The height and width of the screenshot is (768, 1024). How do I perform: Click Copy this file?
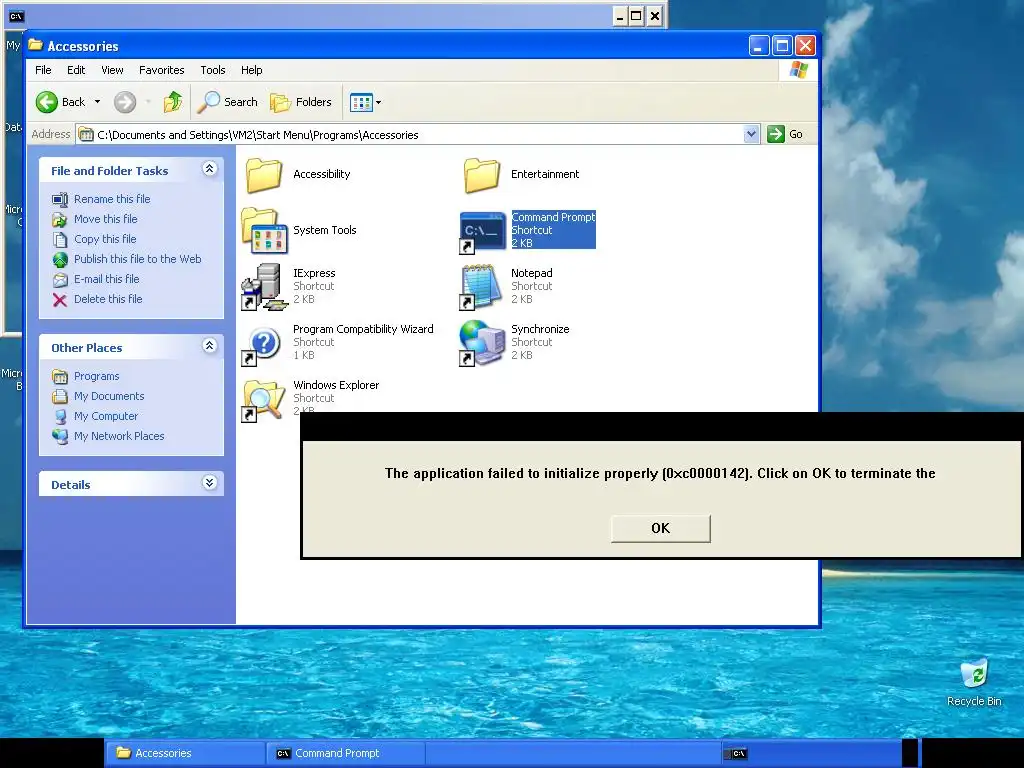tap(104, 239)
